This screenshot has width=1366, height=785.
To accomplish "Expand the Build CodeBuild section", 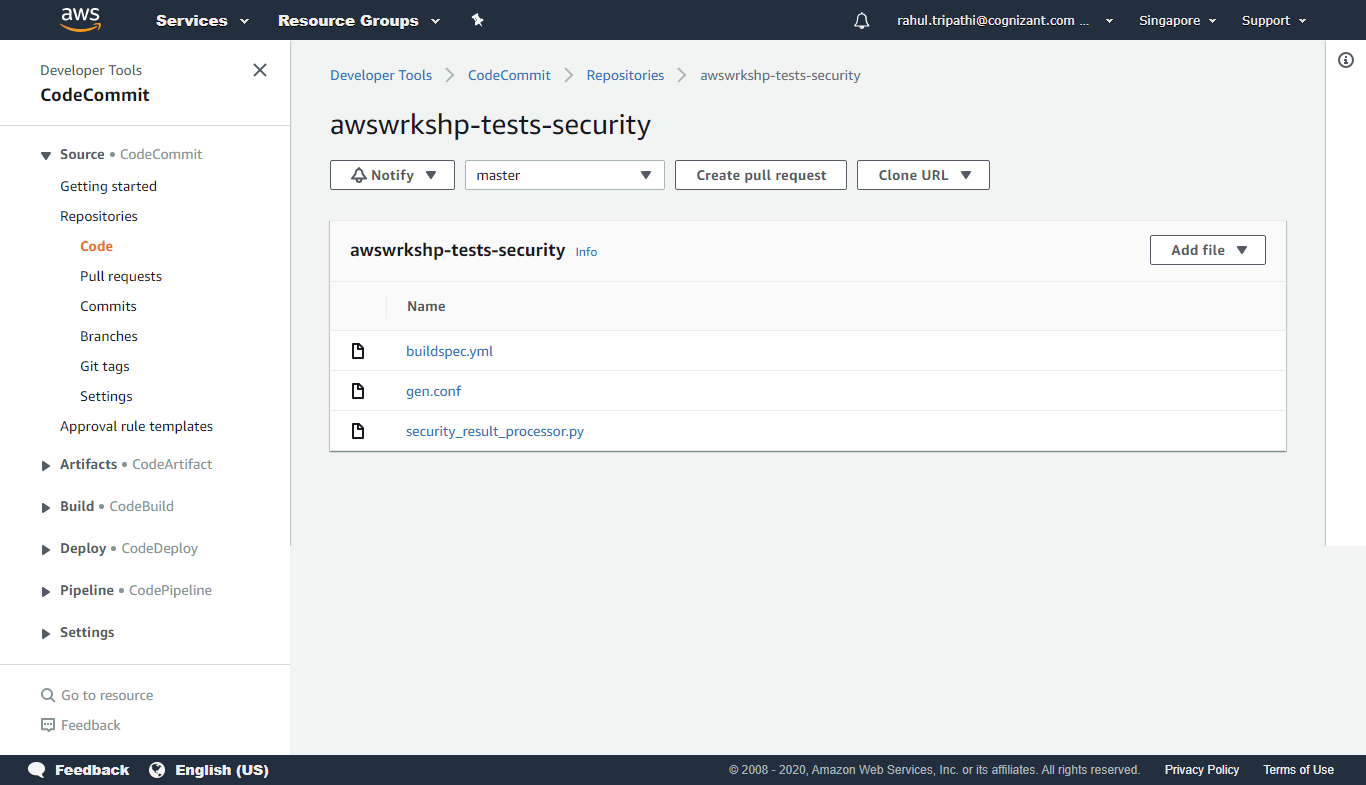I will tap(46, 507).
